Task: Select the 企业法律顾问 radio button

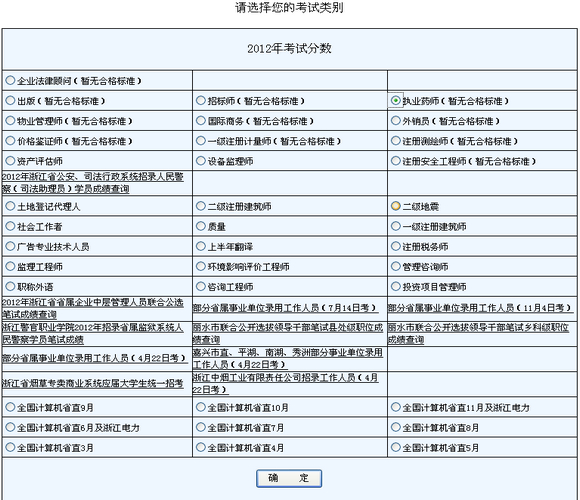Action: 10,80
